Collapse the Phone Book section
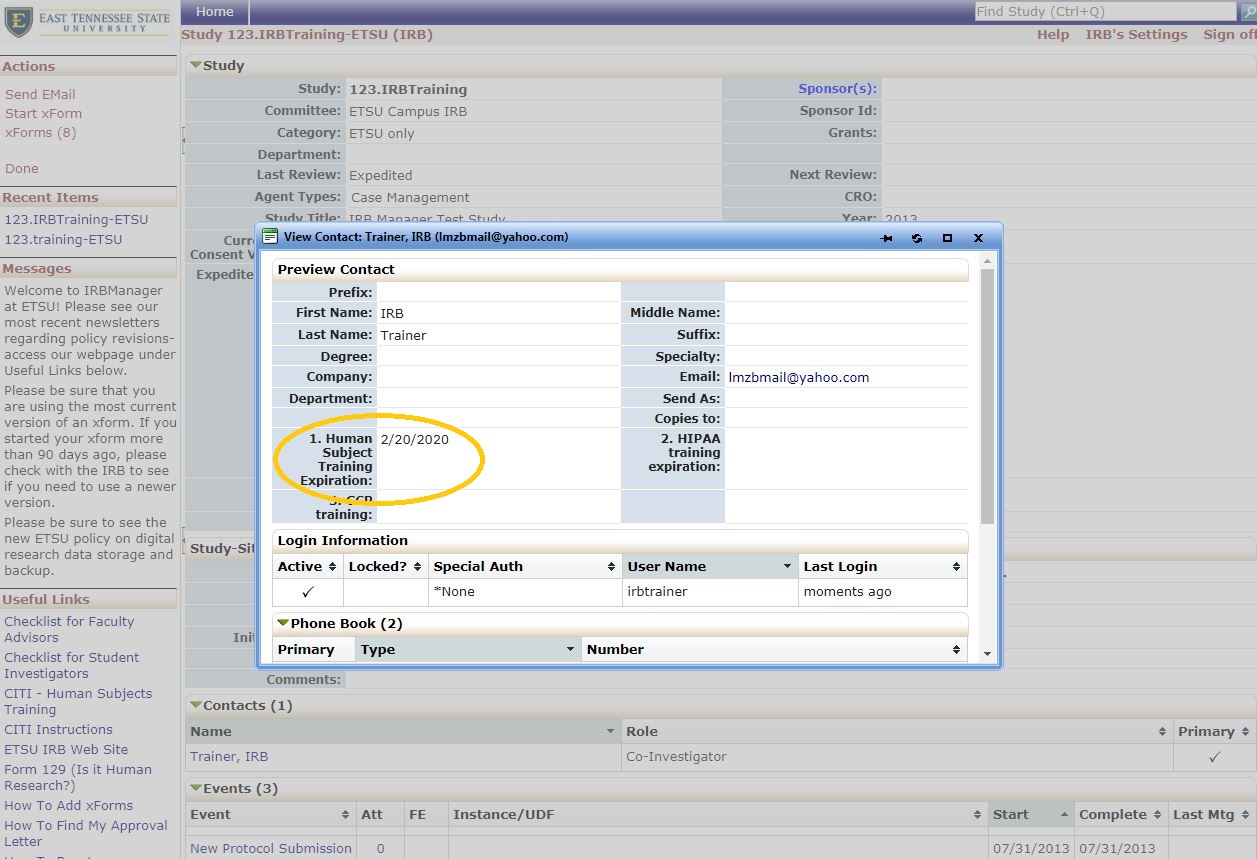Viewport: 1257px width, 859px height. [283, 624]
